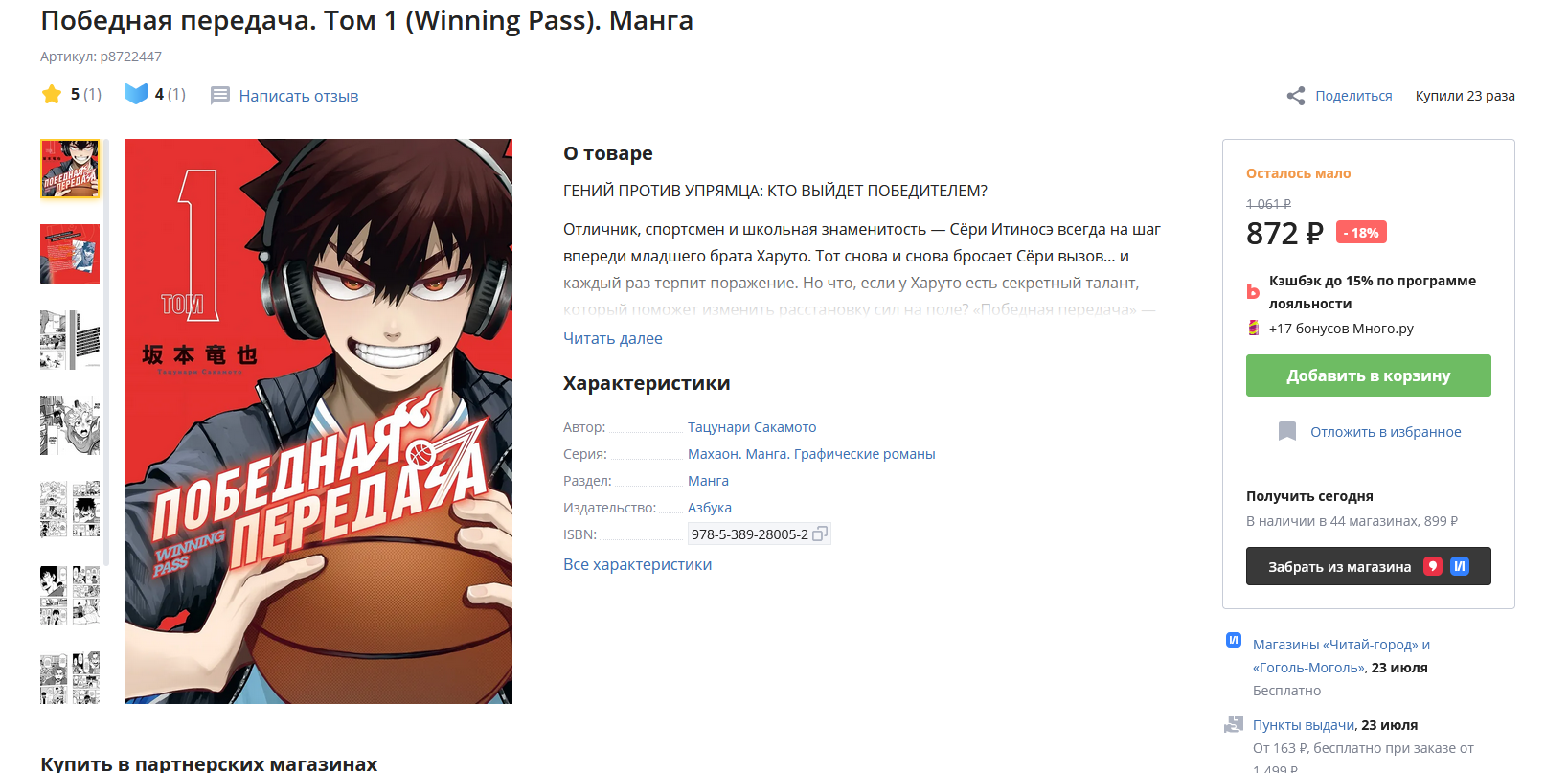Open author link Тацунари Сакамото
This screenshot has height=773, width=1568.
pos(752,427)
